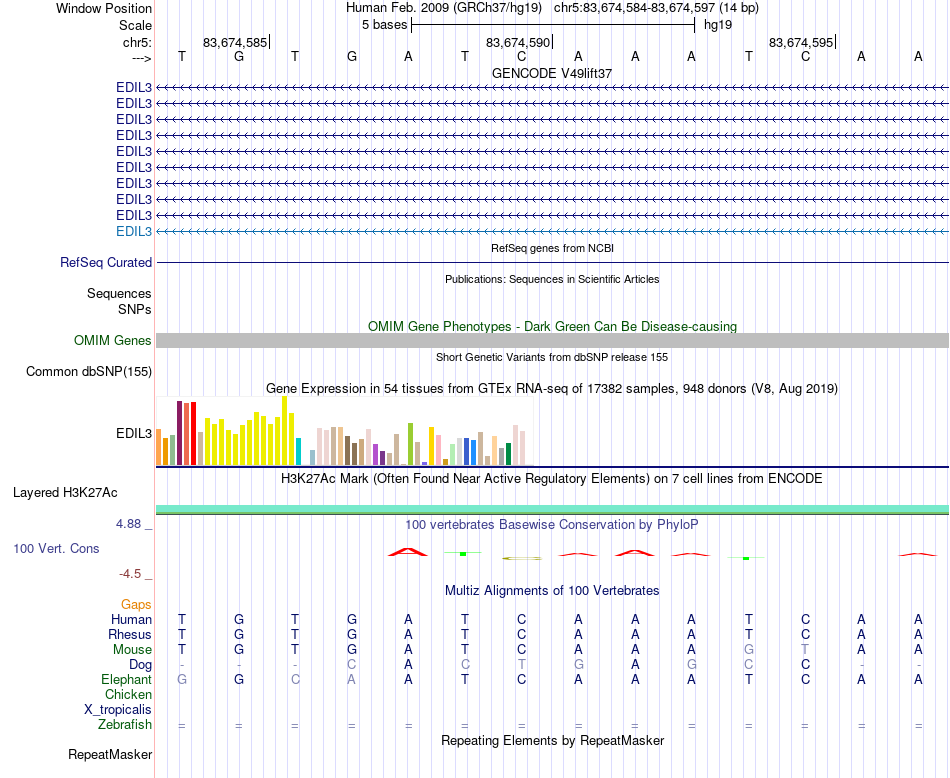Open 100 vertebrates Basewise Conservation by PhyloP title
The image size is (950, 778).
point(552,525)
